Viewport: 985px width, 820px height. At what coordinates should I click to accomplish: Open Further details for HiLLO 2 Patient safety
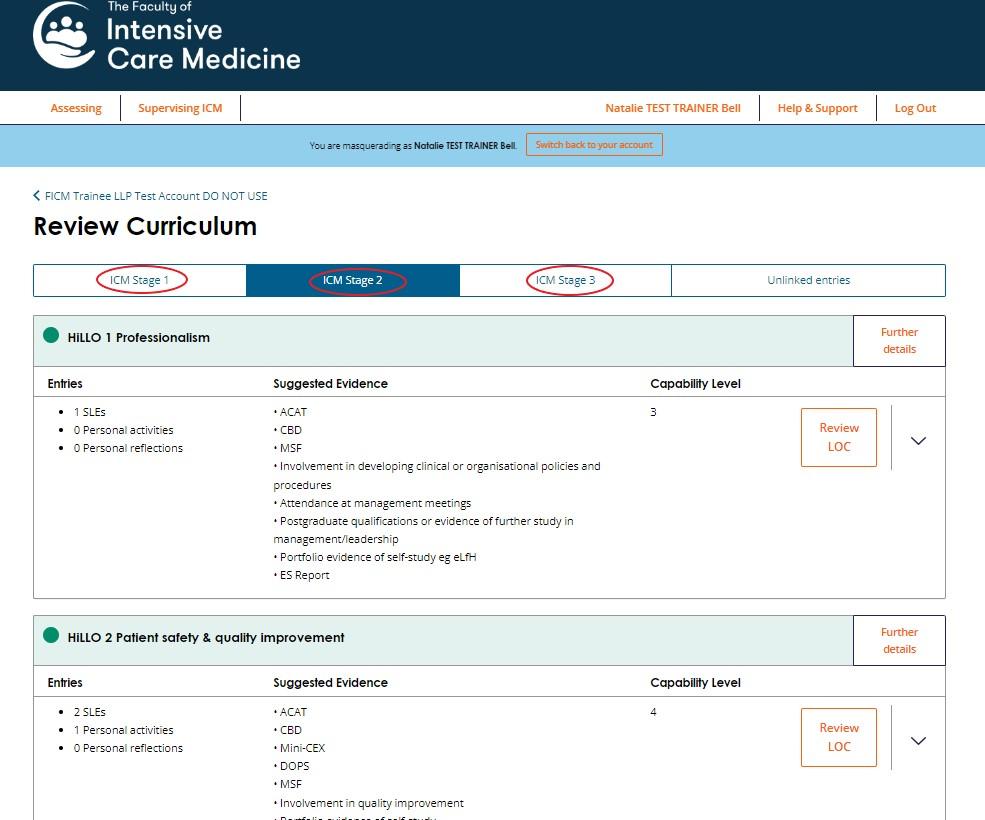(x=899, y=641)
